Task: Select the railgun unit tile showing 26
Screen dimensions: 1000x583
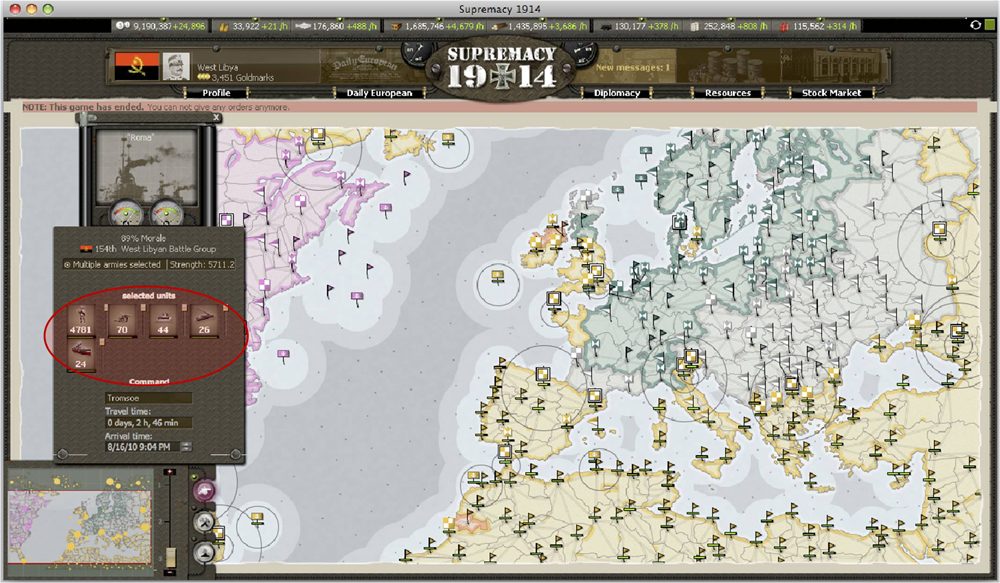Action: (x=203, y=320)
